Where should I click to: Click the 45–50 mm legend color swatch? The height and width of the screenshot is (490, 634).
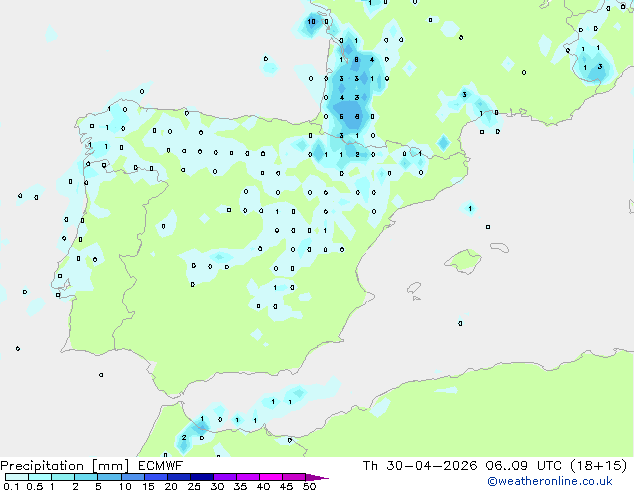[294, 477]
